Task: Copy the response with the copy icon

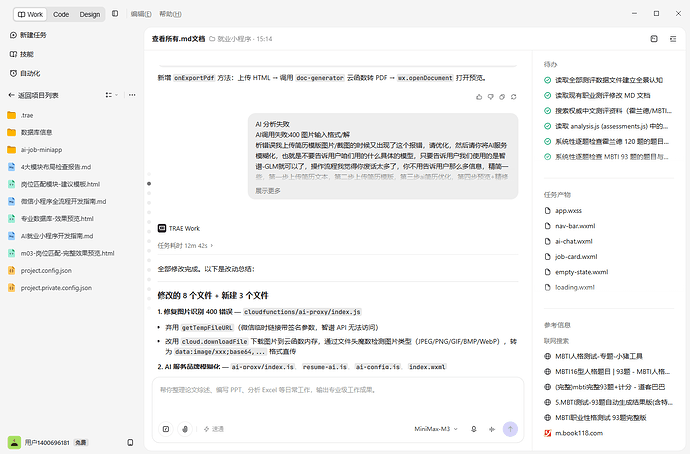Action: [x=502, y=97]
